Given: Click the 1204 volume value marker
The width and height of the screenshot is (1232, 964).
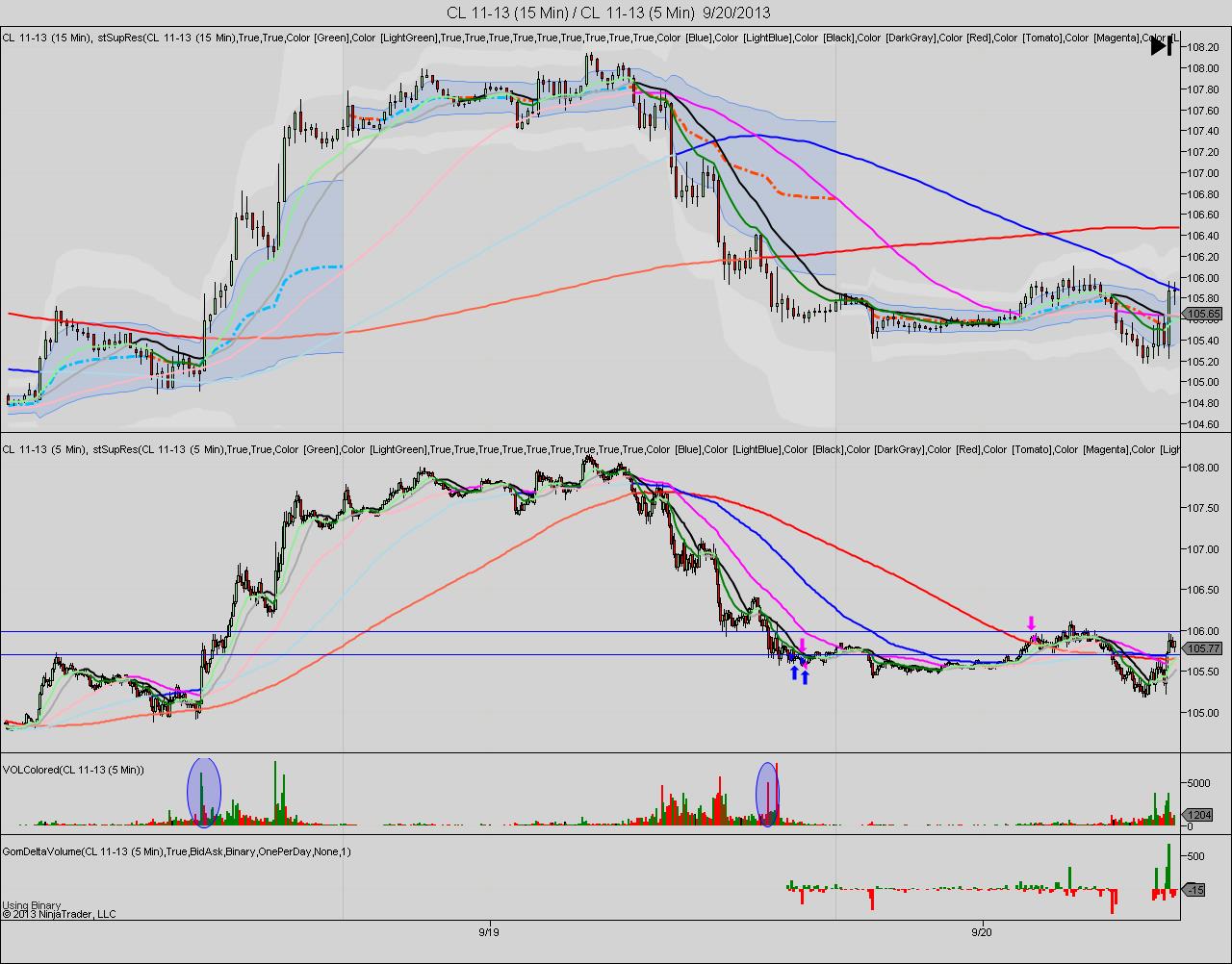Looking at the screenshot, I should pos(1197,815).
